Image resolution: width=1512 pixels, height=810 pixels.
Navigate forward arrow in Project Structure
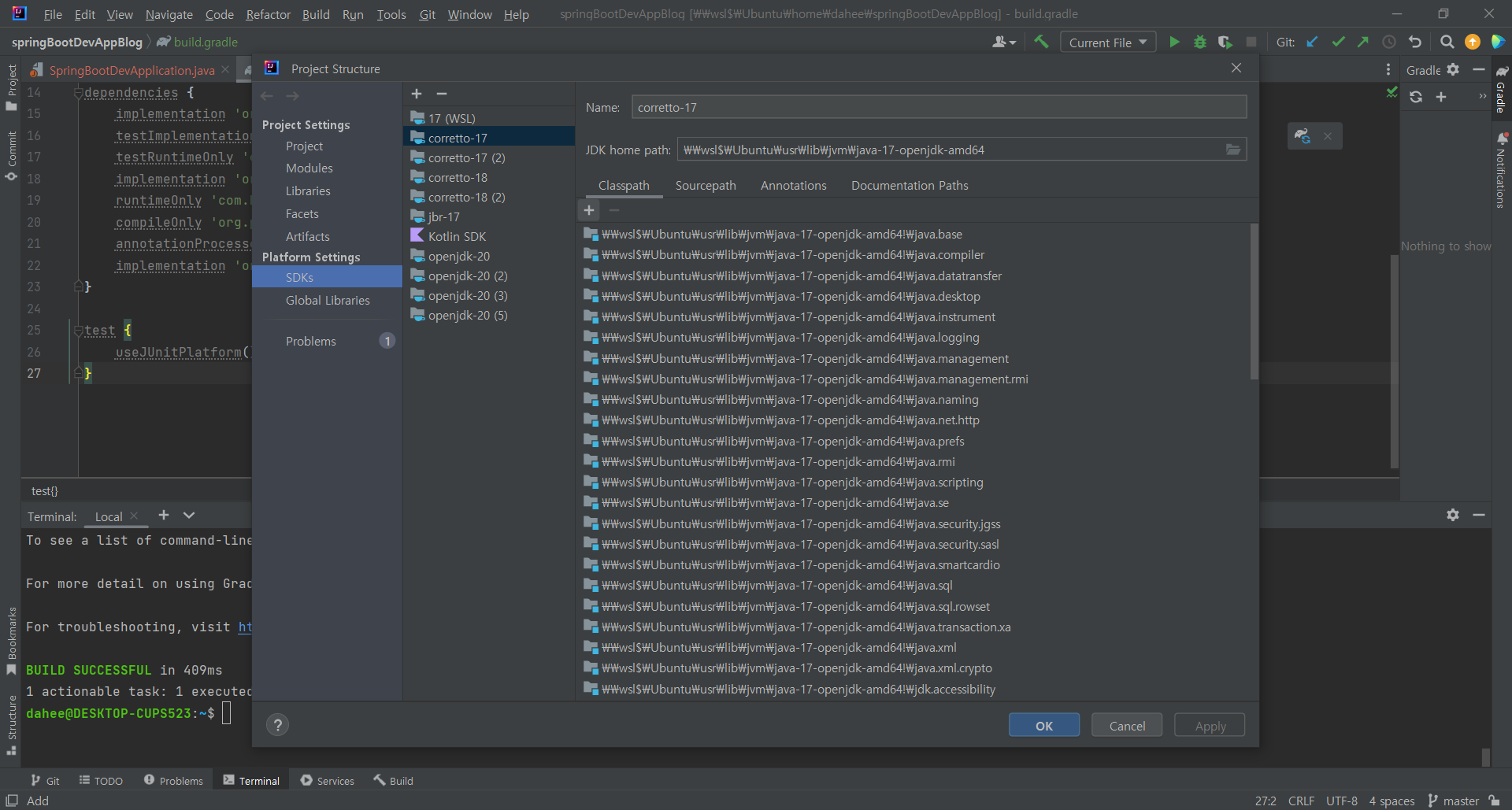coord(292,96)
